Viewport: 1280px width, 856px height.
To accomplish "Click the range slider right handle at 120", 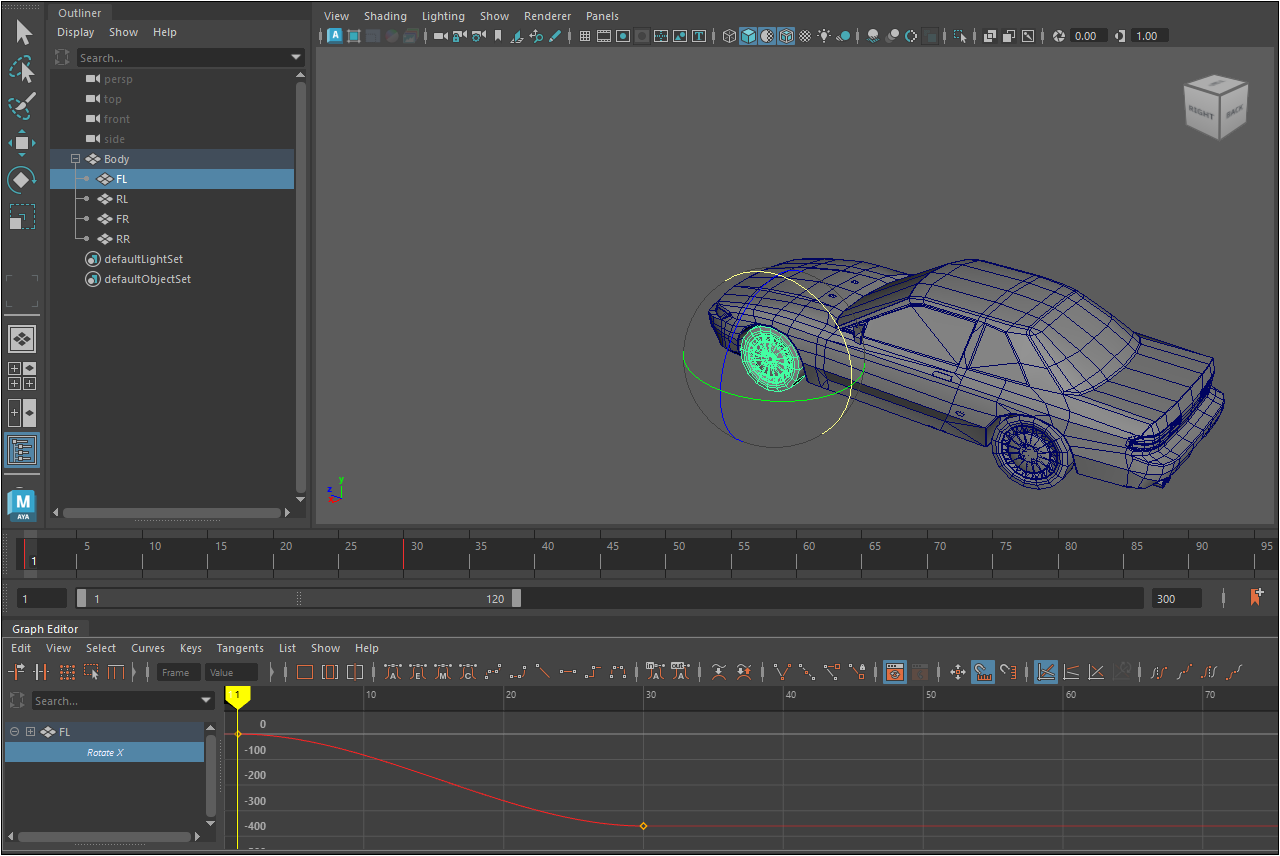I will click(516, 598).
